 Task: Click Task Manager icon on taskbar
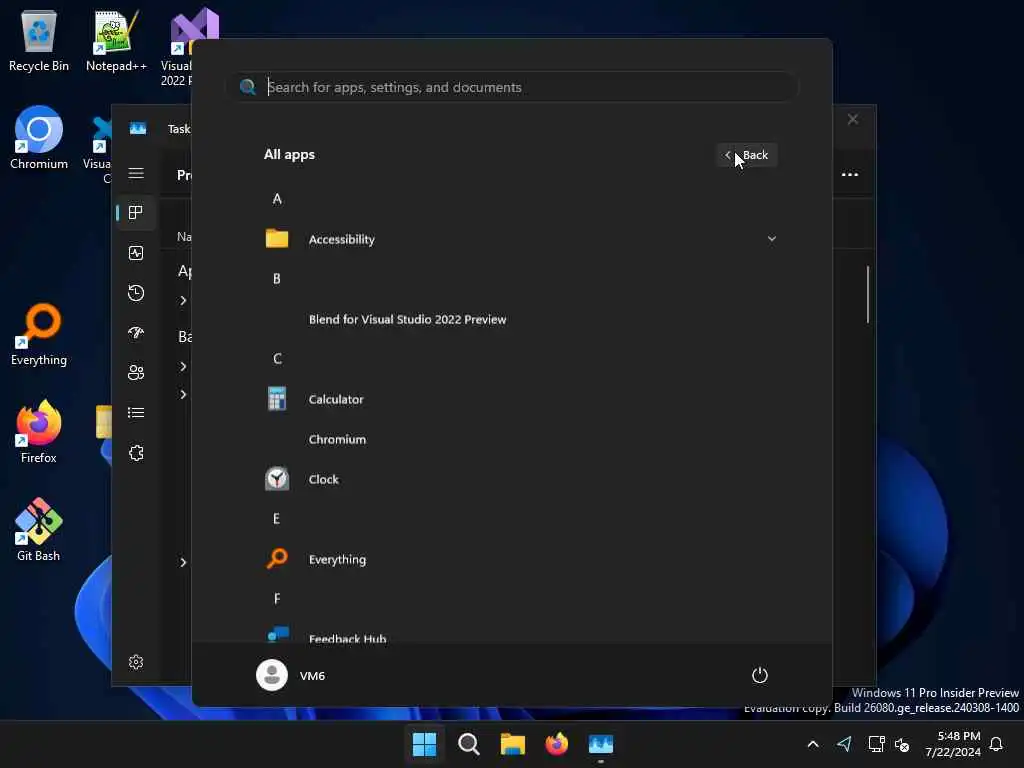point(601,744)
